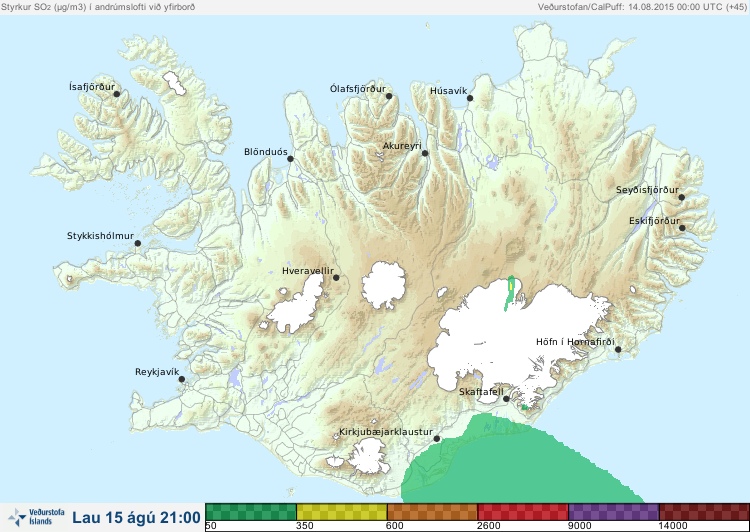Click the dark green 50 legend swatch
The image size is (750, 532).
point(251,512)
